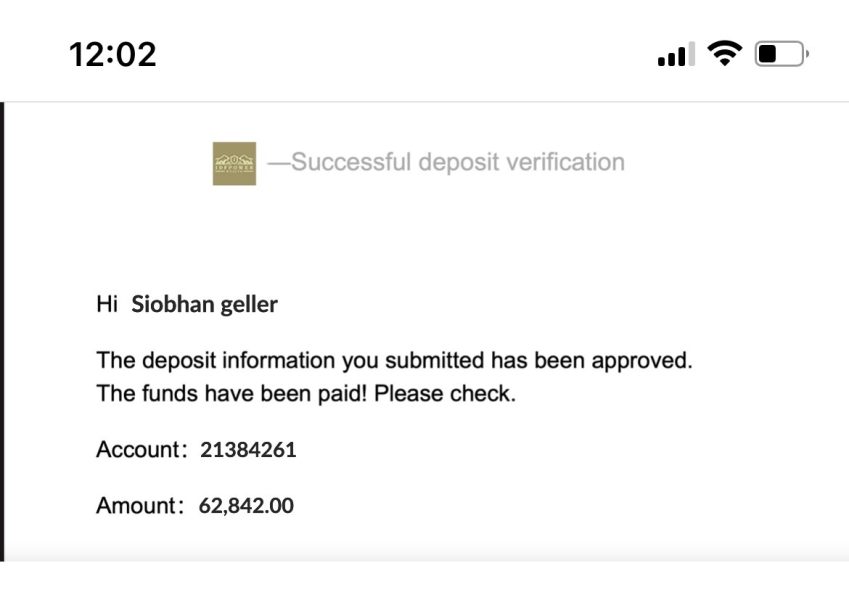Click the gold company logo
This screenshot has width=849, height=600.
(234, 163)
